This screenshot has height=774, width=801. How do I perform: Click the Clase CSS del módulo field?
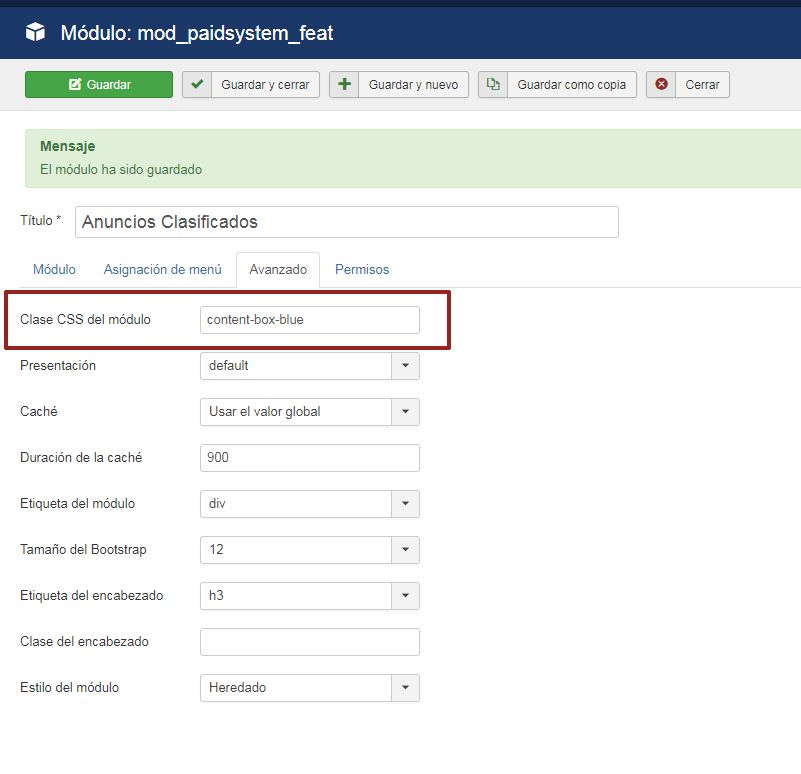[310, 320]
